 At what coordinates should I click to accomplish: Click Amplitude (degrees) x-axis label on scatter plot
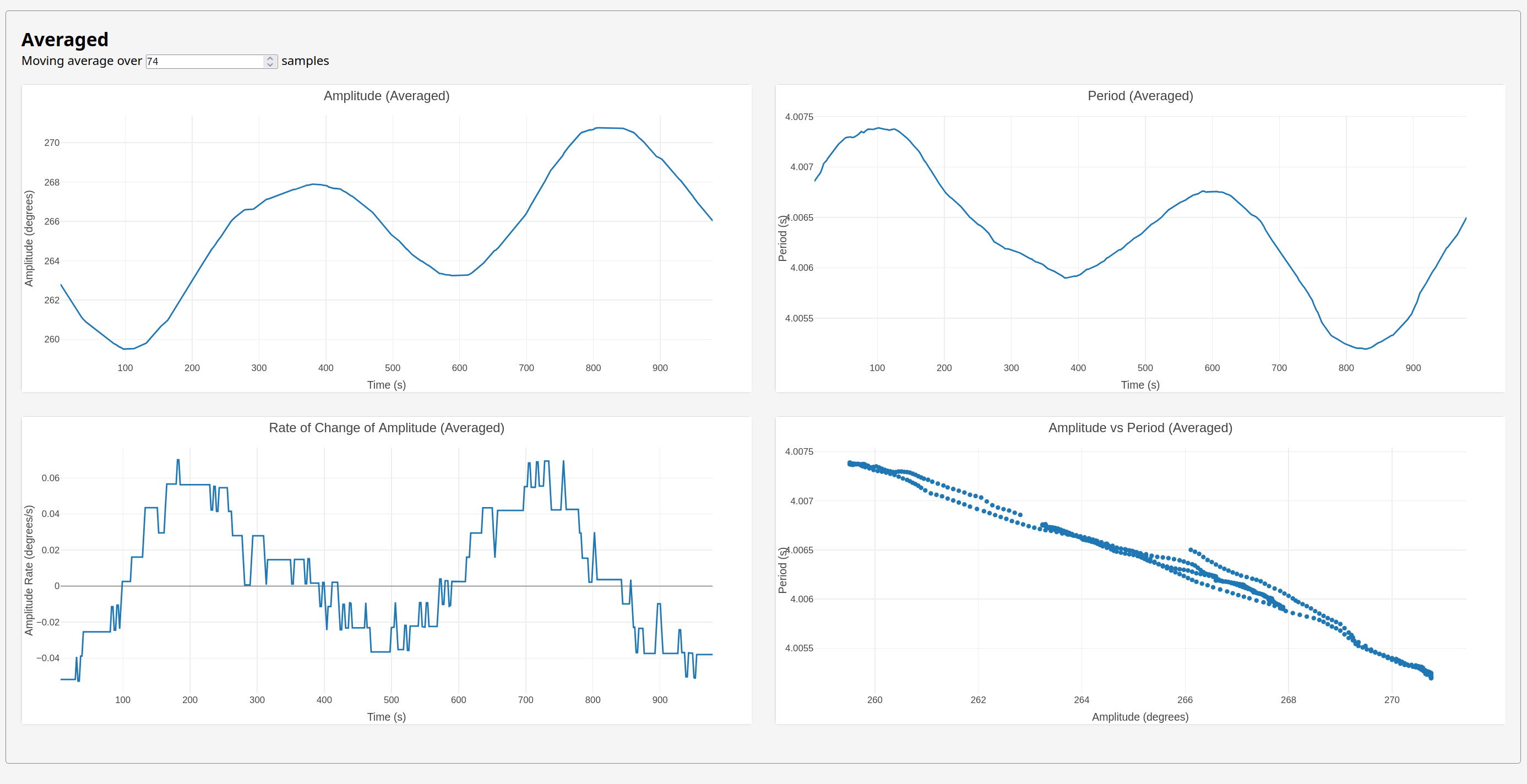point(1140,717)
